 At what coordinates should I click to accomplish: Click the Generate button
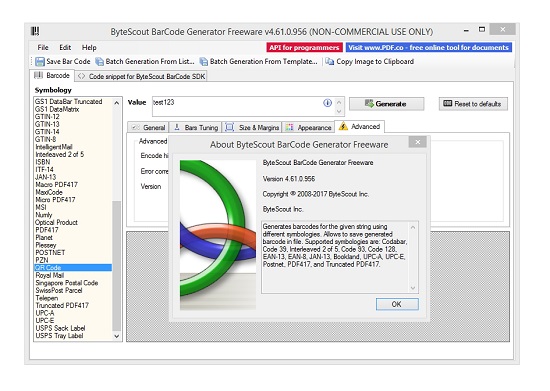coord(386,104)
